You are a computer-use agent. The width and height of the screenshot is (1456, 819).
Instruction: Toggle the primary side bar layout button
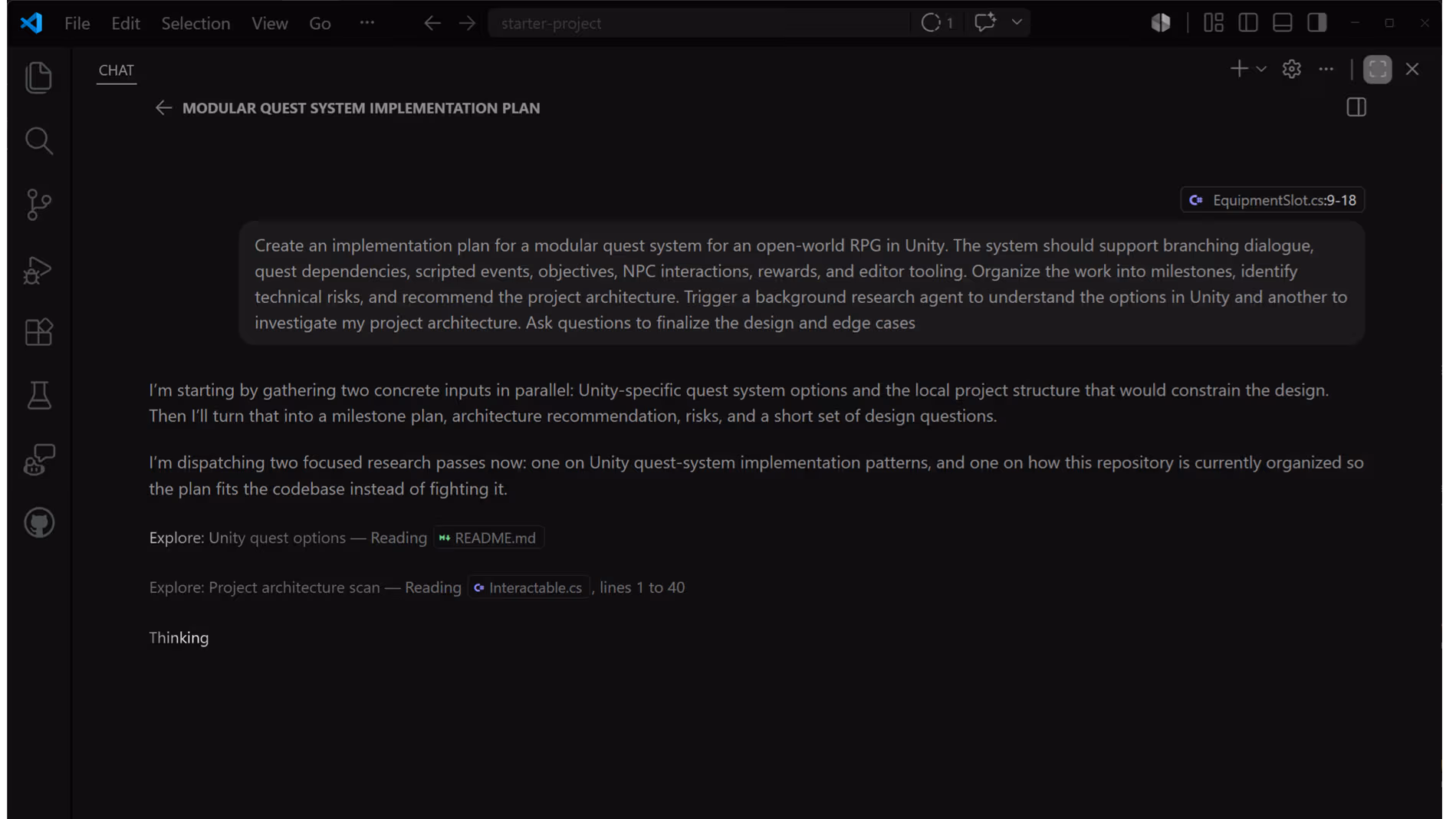(1247, 23)
